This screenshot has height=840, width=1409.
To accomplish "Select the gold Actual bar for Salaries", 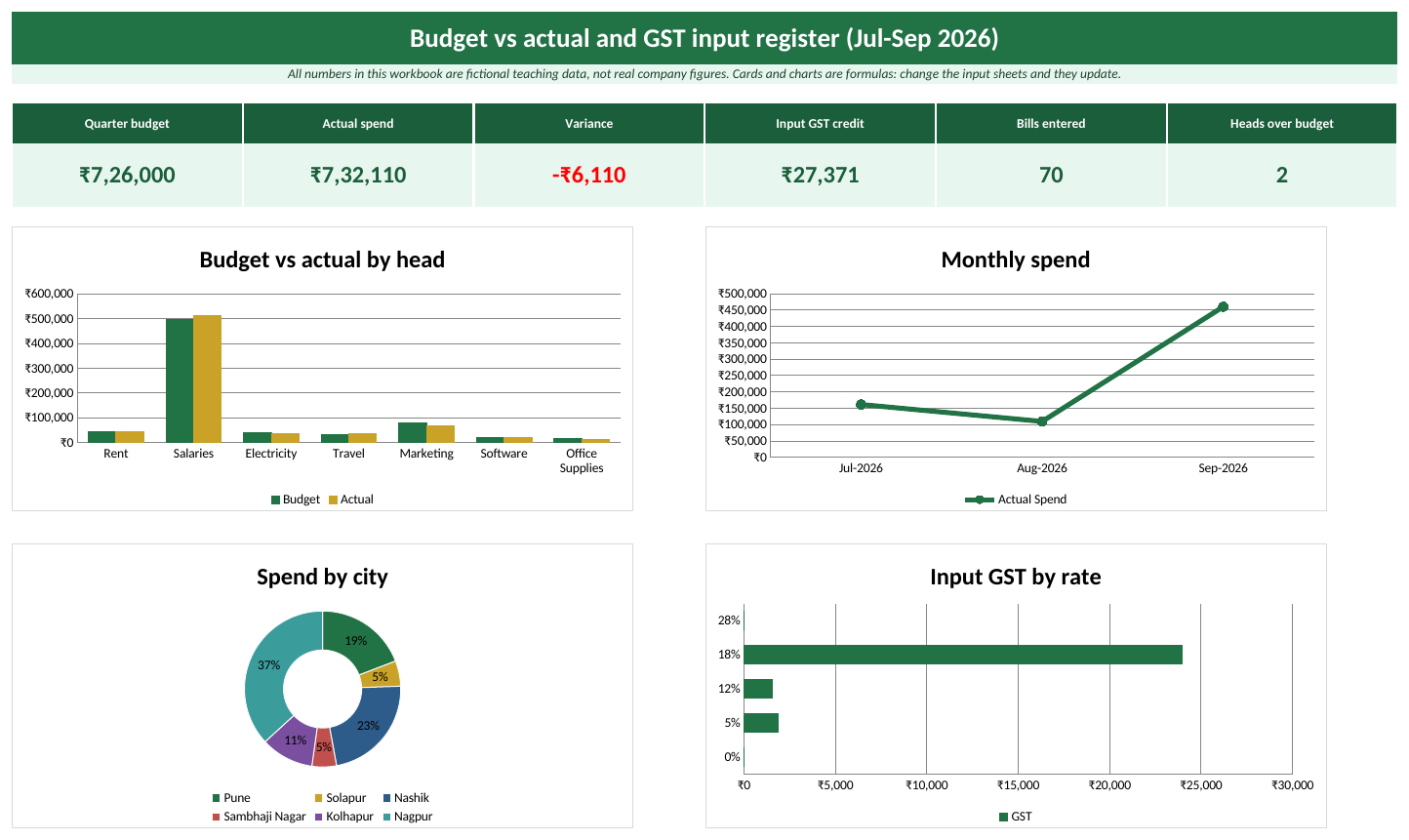I will point(207,379).
